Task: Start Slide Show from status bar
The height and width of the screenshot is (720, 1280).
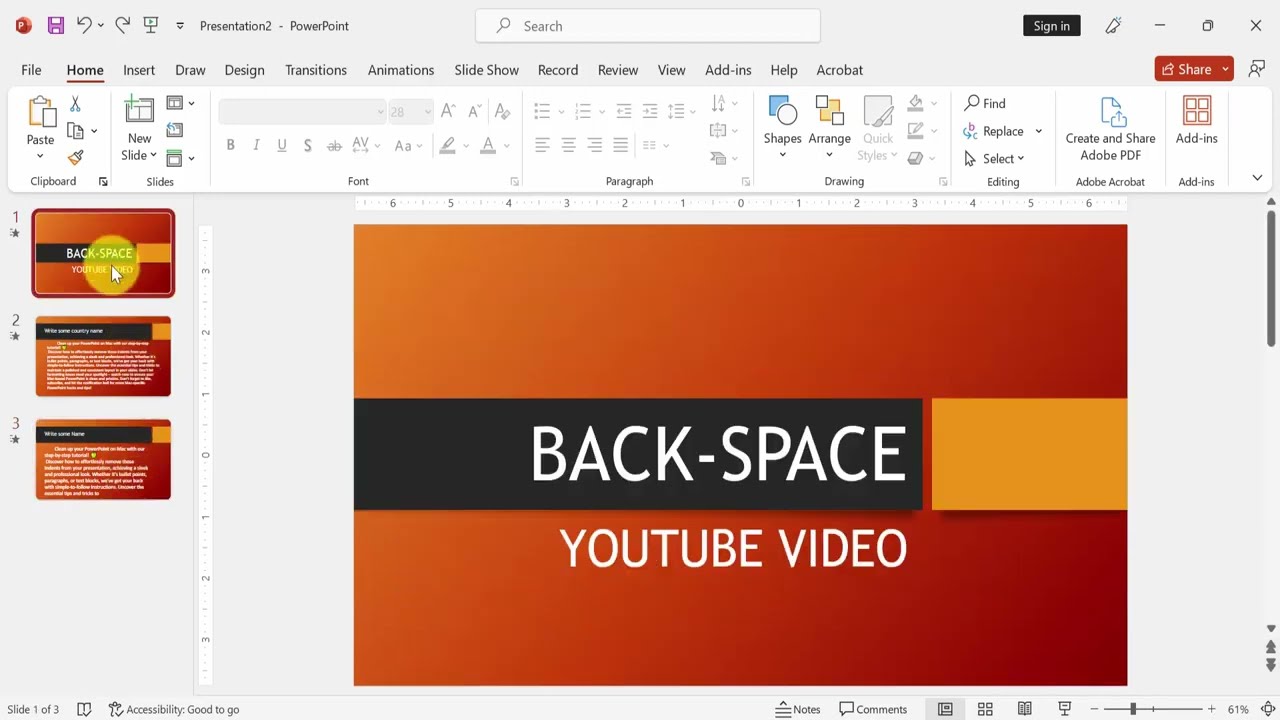Action: coord(1065,709)
